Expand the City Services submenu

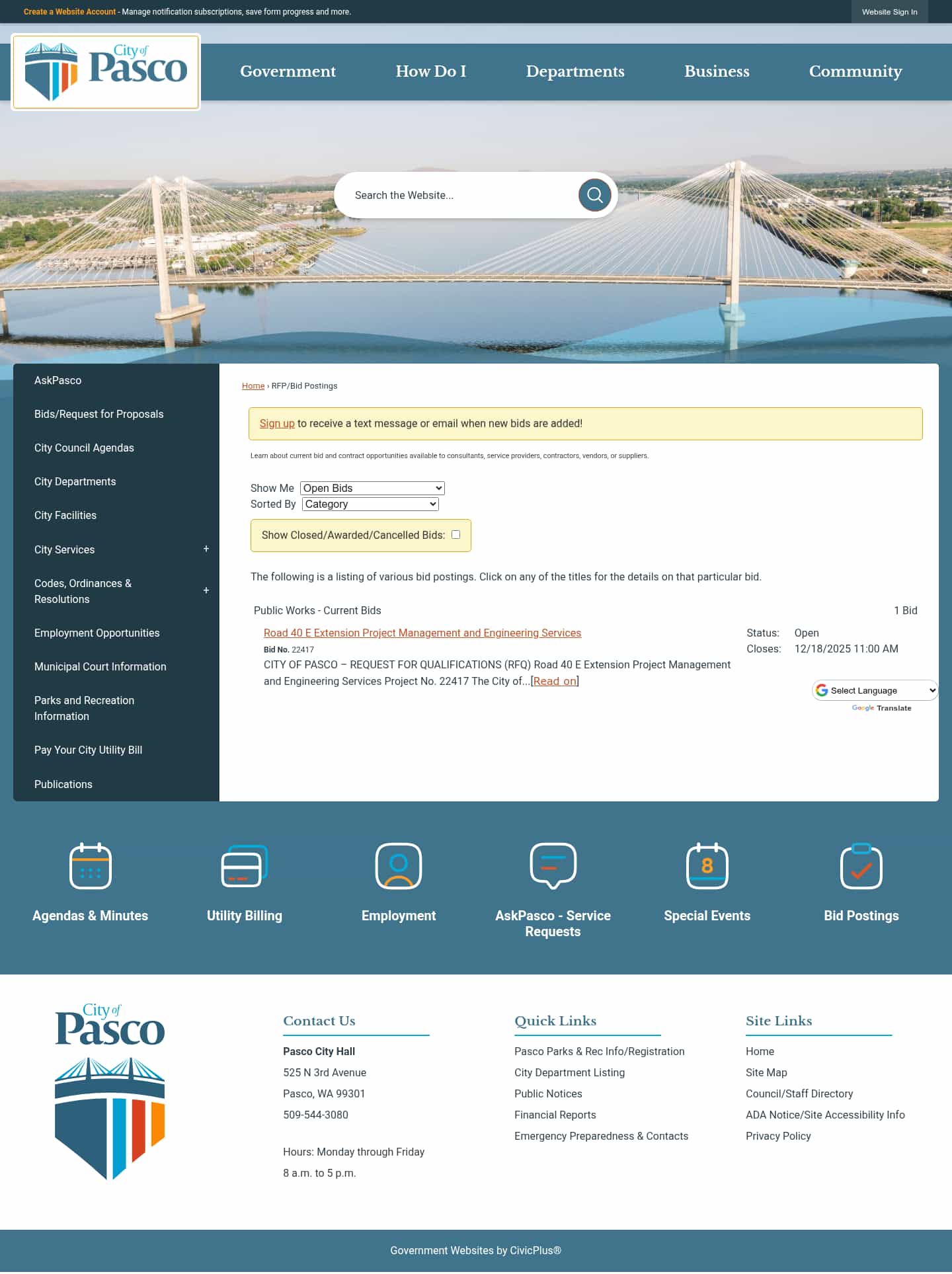point(206,549)
